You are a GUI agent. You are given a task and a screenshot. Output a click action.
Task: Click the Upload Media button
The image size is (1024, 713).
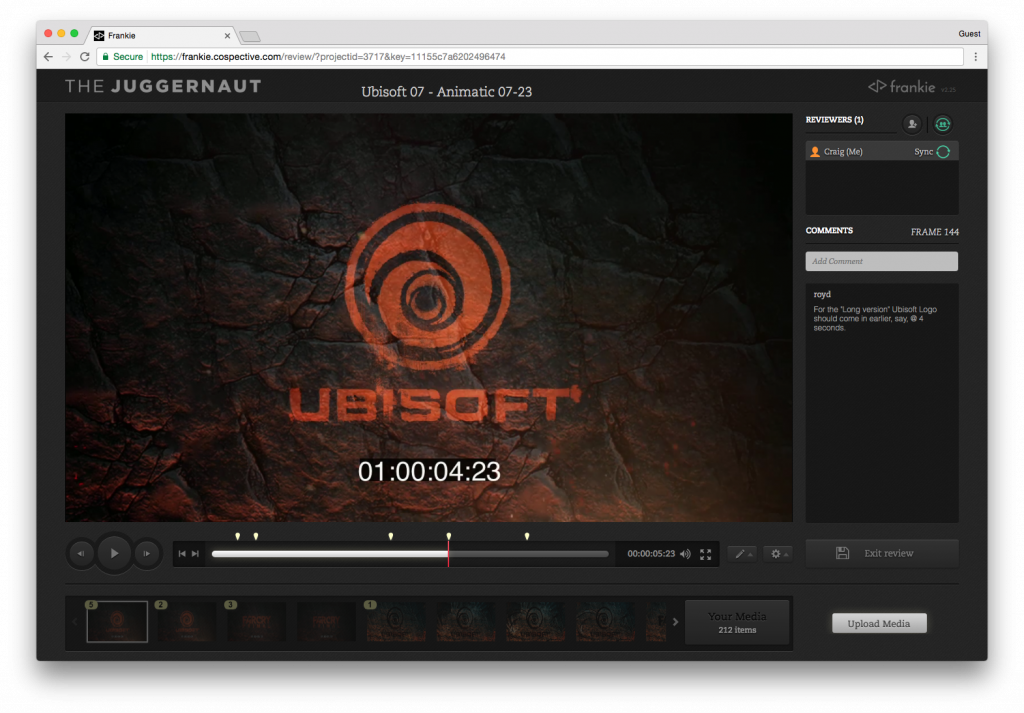(879, 622)
